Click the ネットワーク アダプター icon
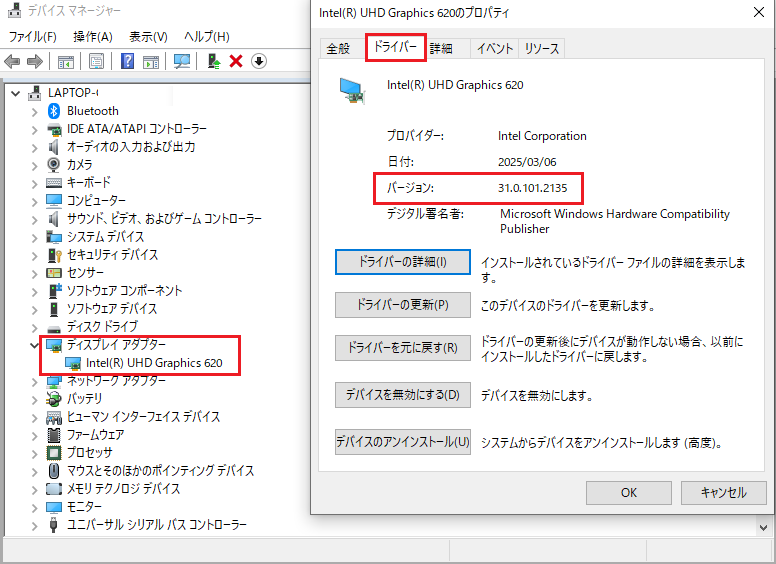The image size is (776, 564). pos(53,381)
